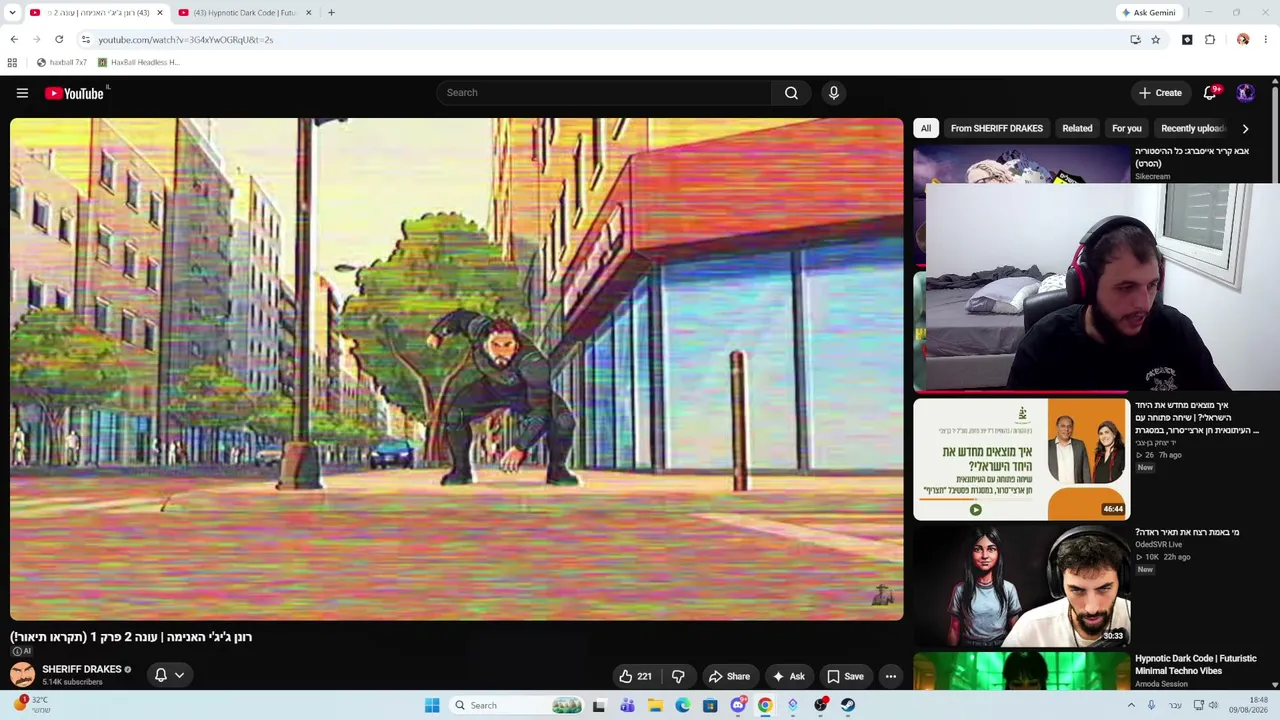Open the YouTube guide hamburger menu
This screenshot has width=1280, height=720.
click(22, 93)
